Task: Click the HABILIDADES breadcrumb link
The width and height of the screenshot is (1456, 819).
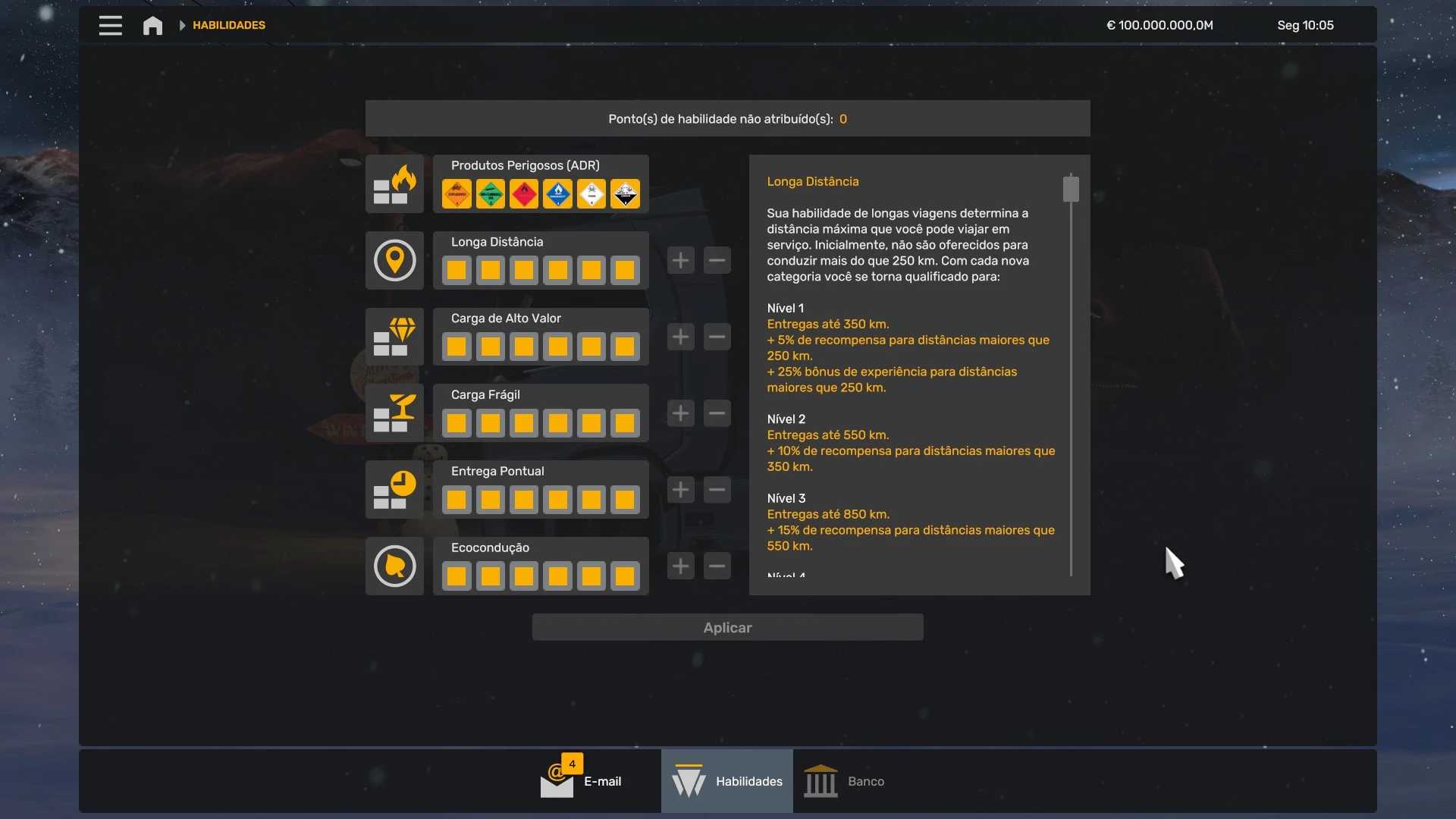Action: [x=228, y=25]
